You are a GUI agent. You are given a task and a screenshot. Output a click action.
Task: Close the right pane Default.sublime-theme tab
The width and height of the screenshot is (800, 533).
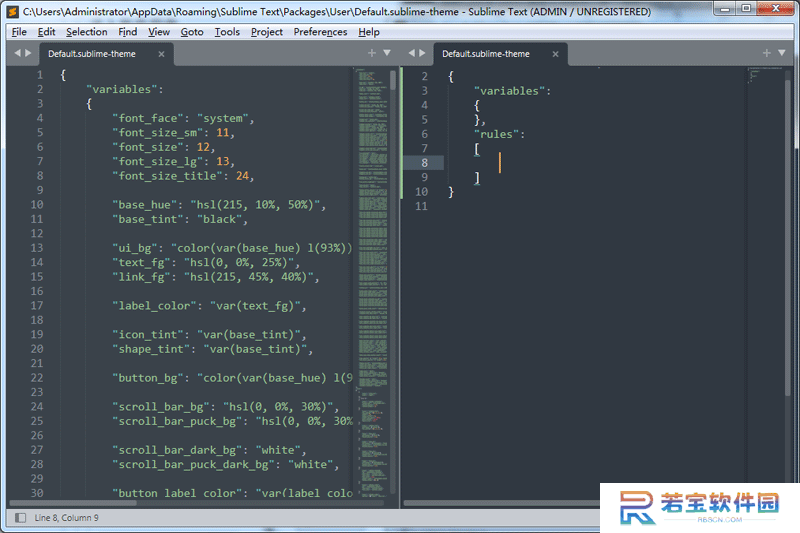pos(556,54)
